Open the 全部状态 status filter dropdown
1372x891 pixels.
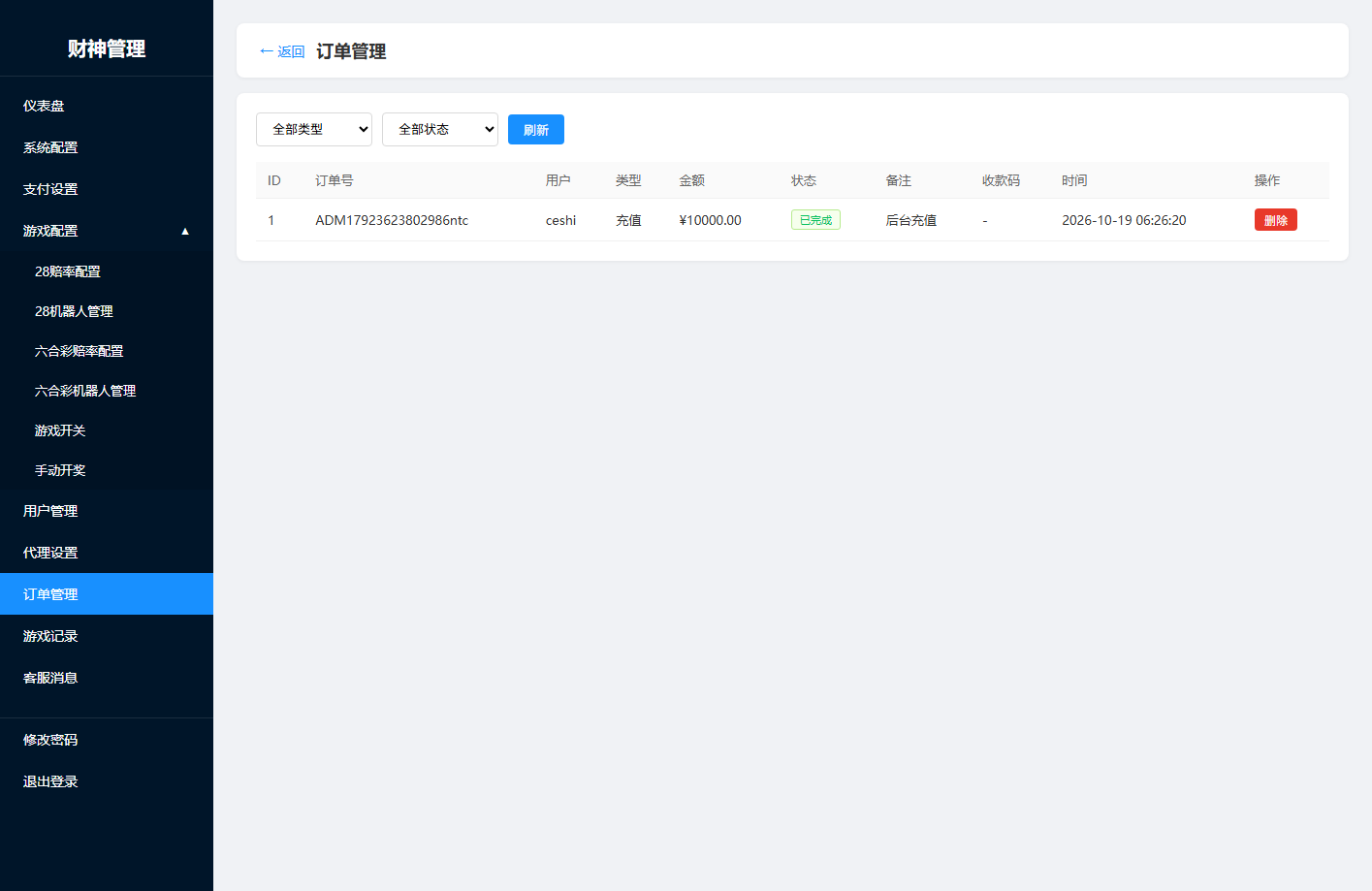[440, 129]
